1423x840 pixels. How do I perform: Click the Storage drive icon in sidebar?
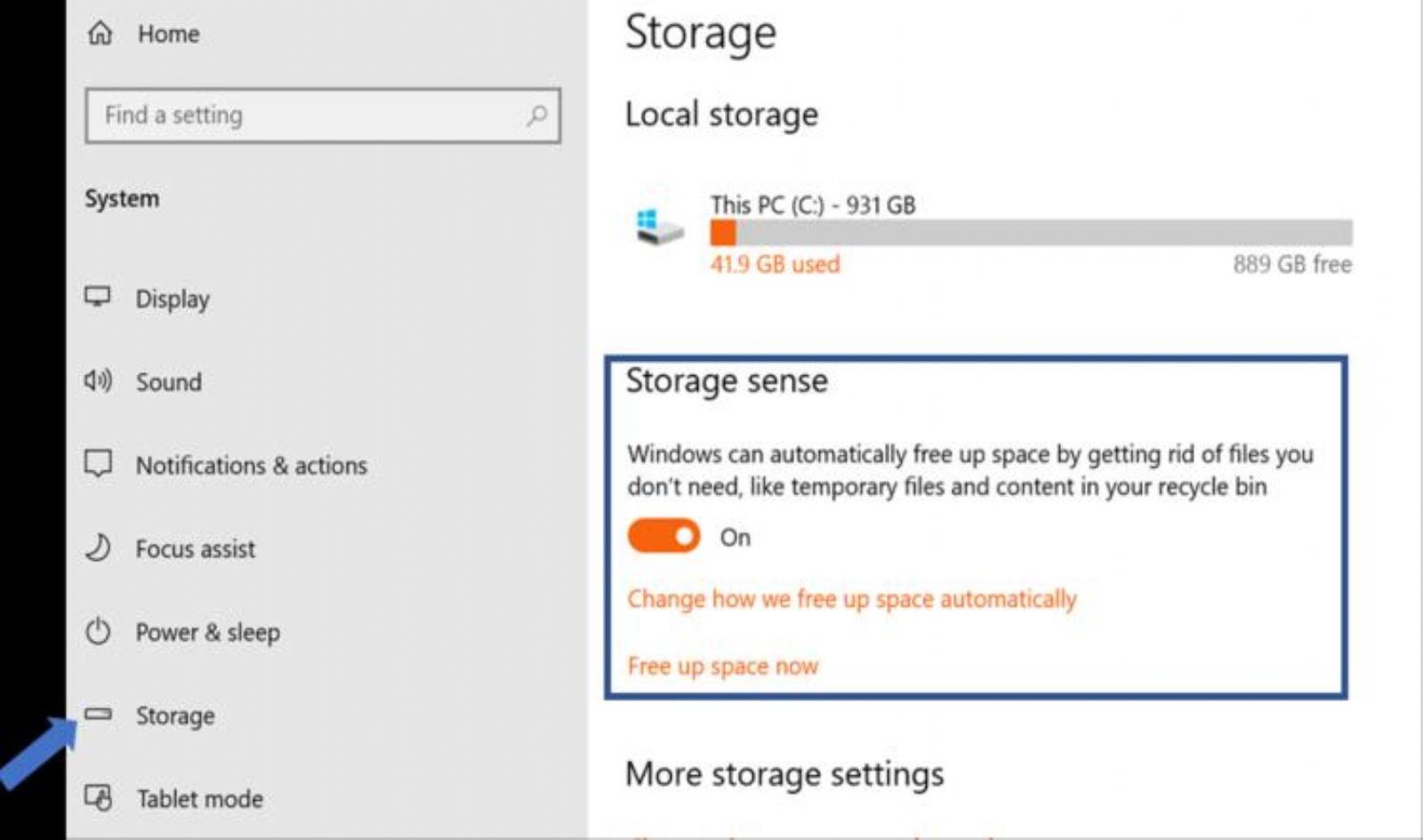[98, 714]
